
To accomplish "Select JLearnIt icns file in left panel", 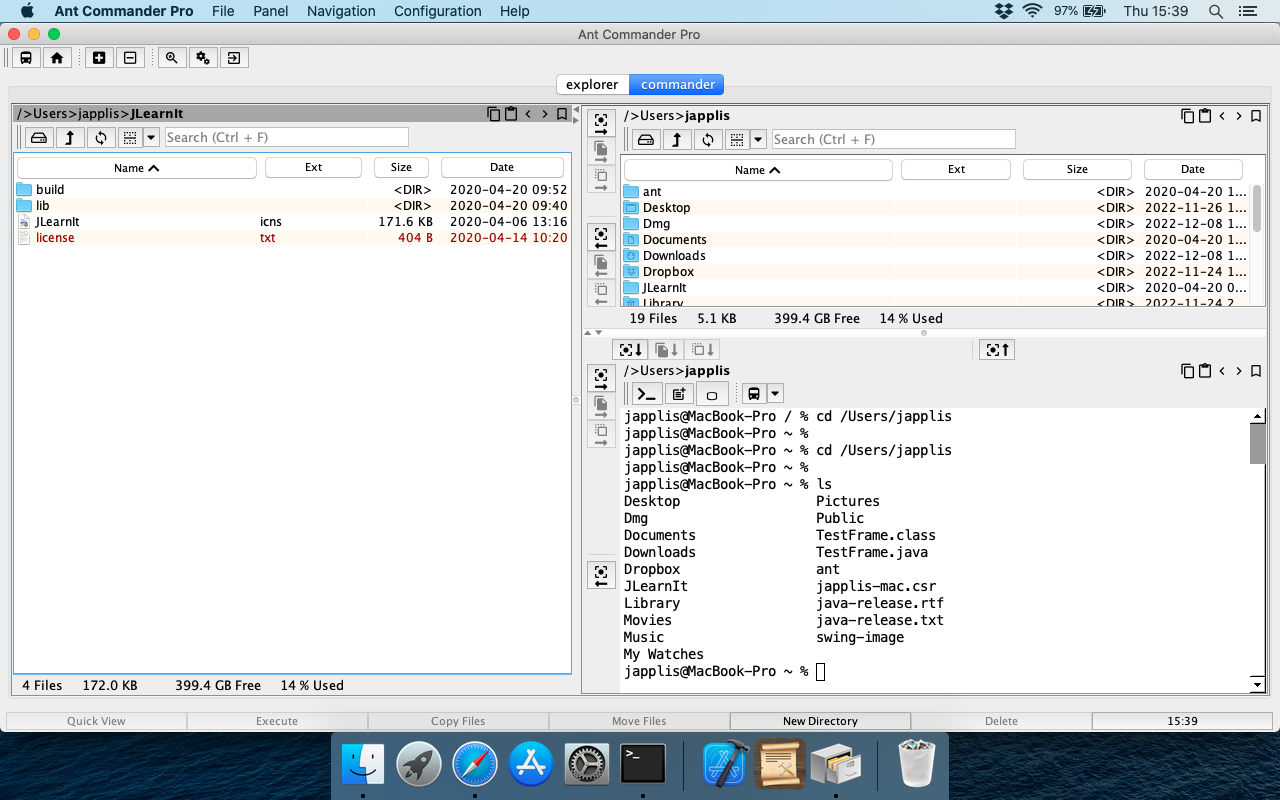I will 292,222.
